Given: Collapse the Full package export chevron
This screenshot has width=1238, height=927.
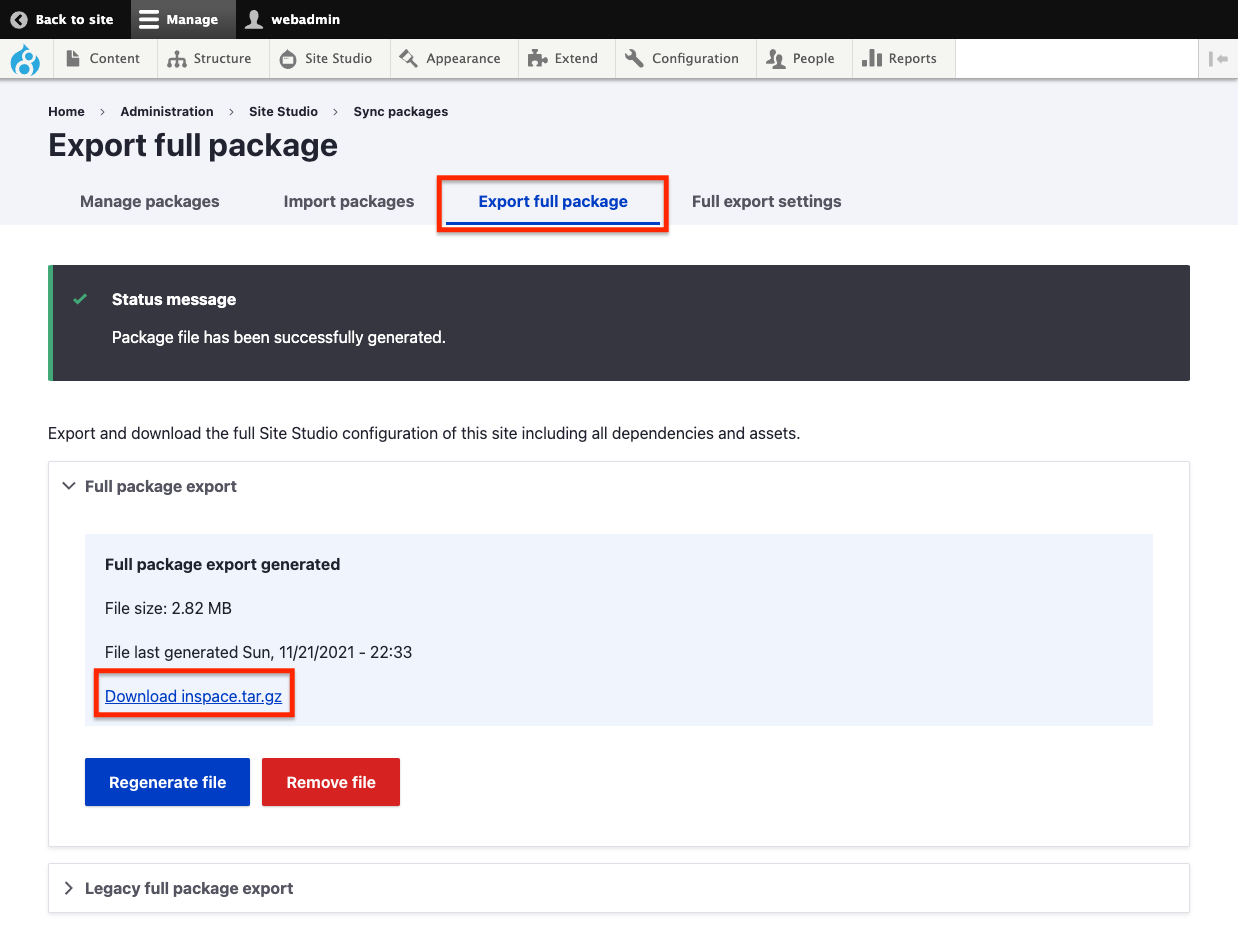Looking at the screenshot, I should [69, 486].
